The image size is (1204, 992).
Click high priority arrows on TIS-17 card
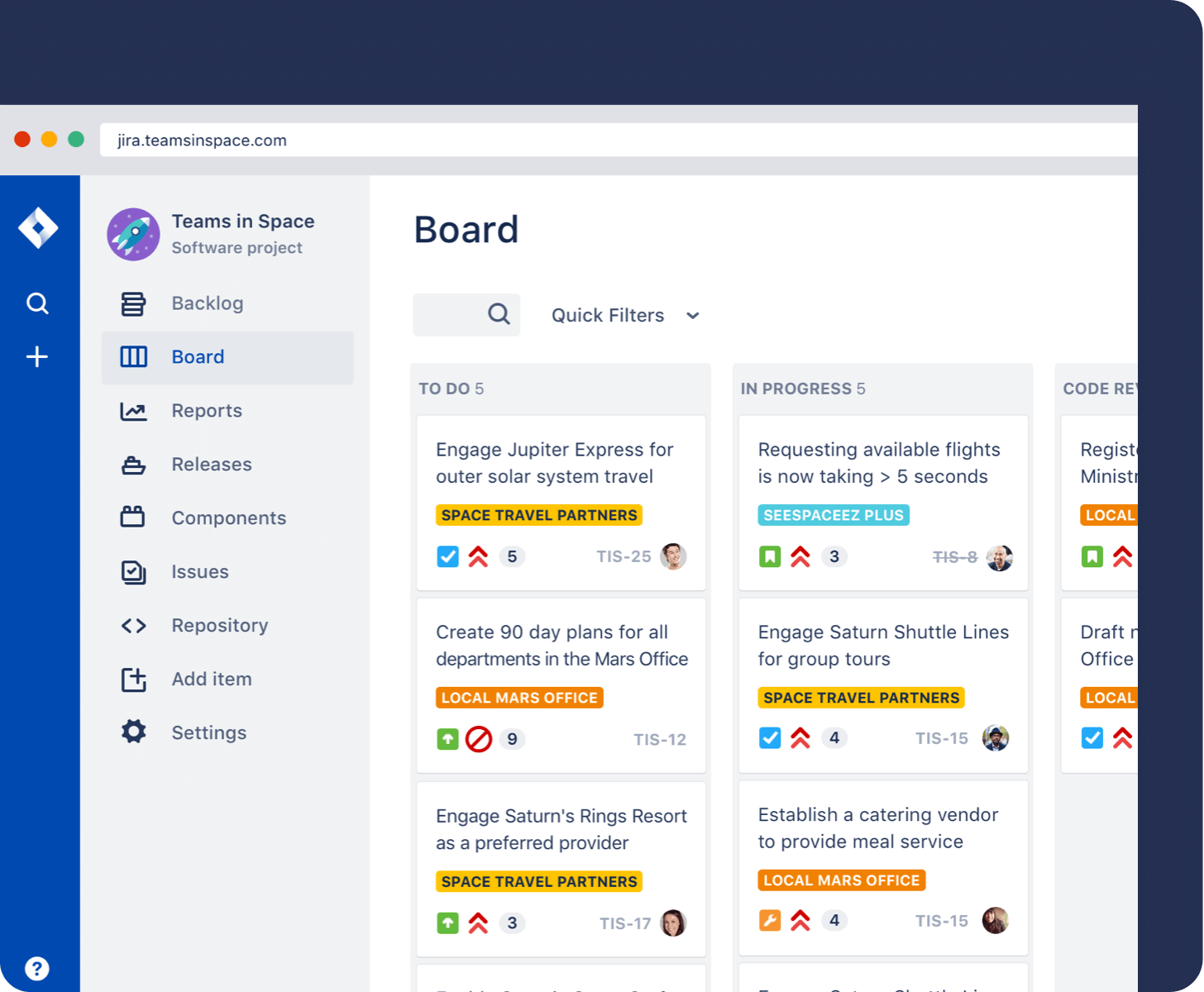[x=478, y=923]
